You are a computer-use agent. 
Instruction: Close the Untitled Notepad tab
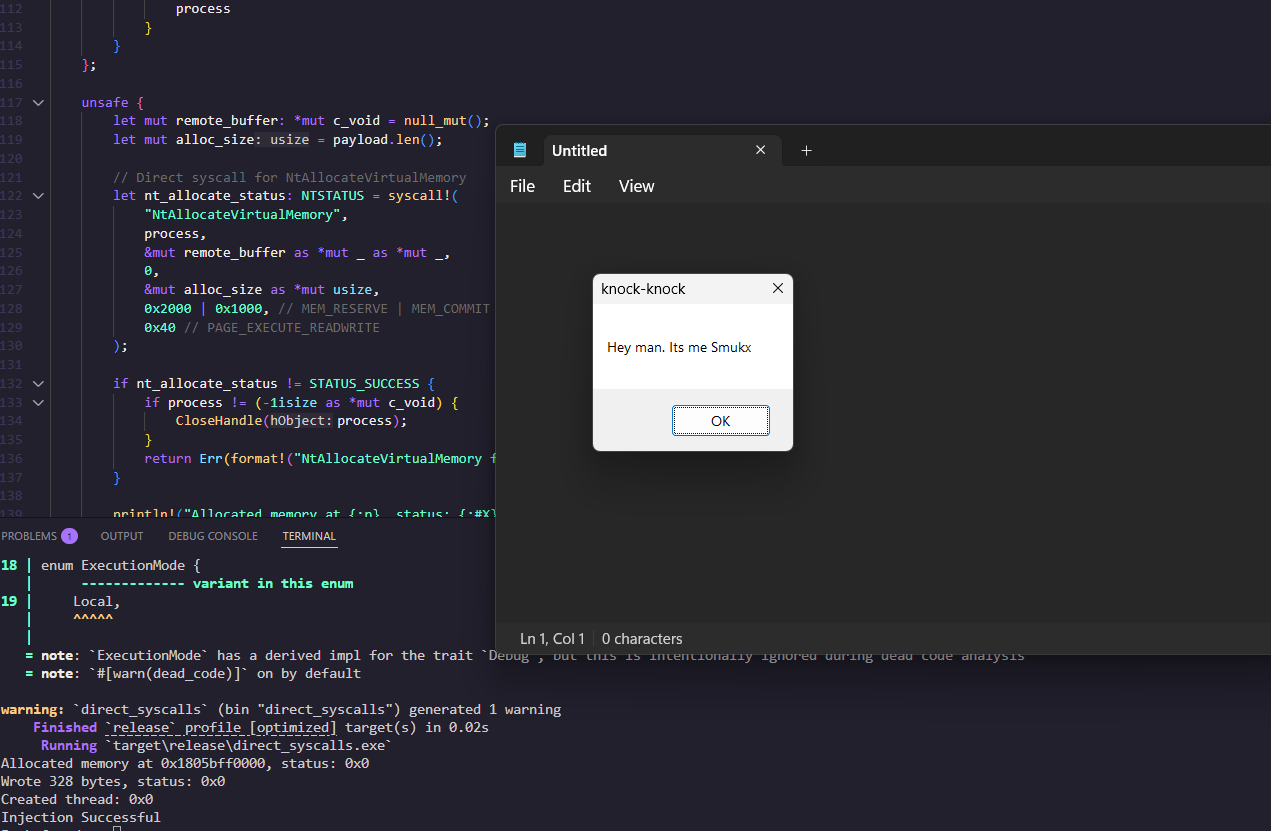[760, 150]
